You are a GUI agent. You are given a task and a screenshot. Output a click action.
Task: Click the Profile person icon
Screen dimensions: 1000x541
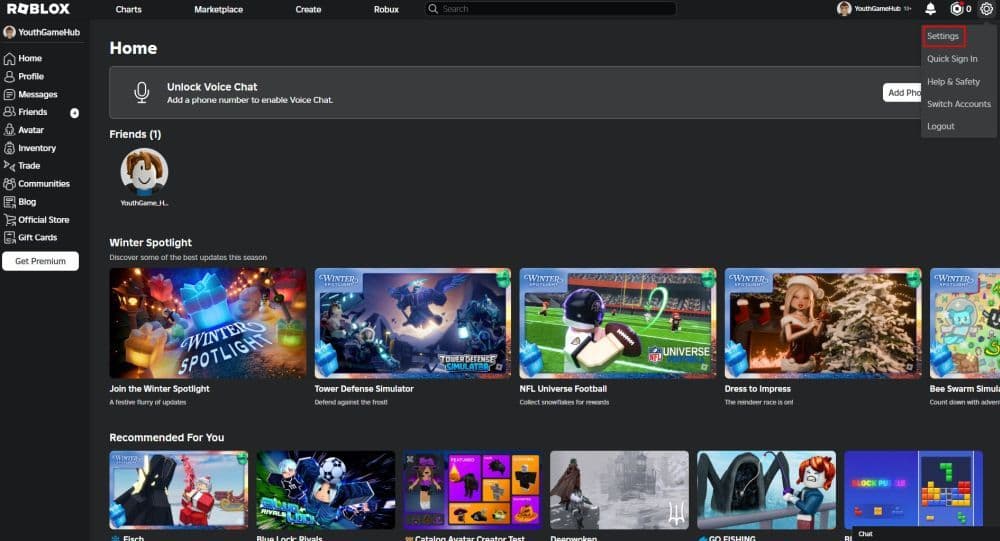(x=10, y=77)
